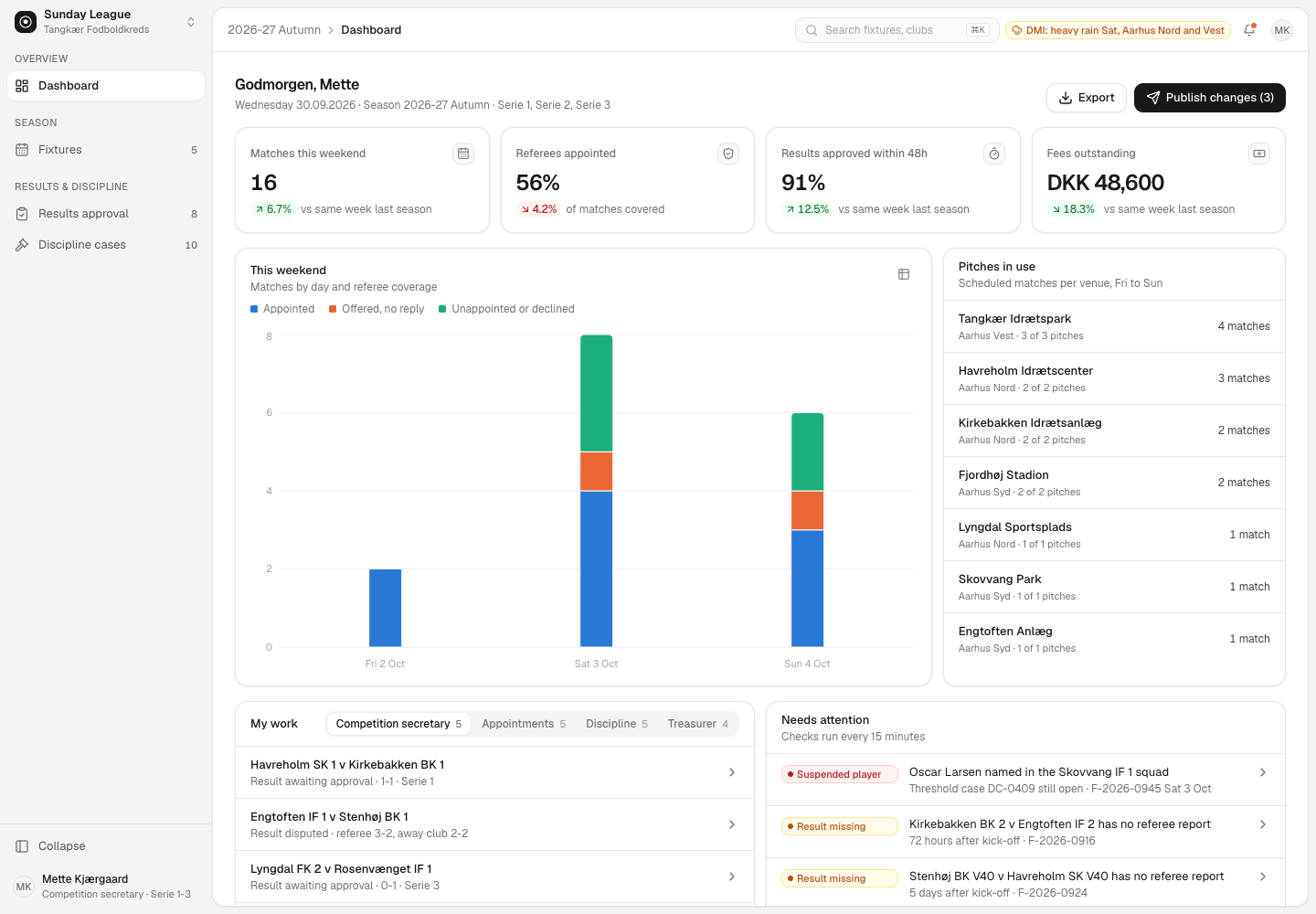Expand the Stenhøj BK V40 missing result alert
The width and height of the screenshot is (1316, 914).
pos(1263,877)
